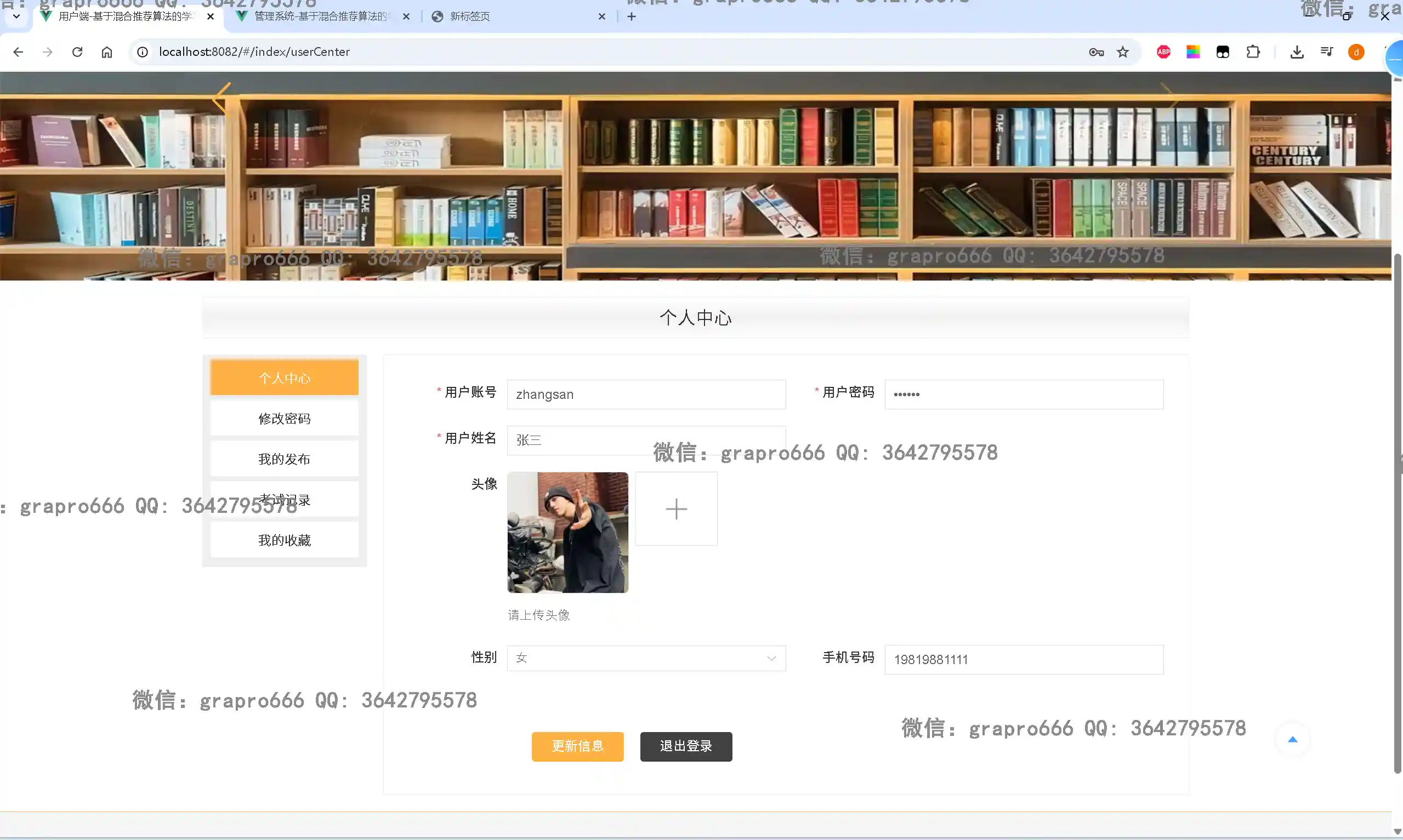
Task: Open the 修改密码 menu item
Action: [x=284, y=418]
